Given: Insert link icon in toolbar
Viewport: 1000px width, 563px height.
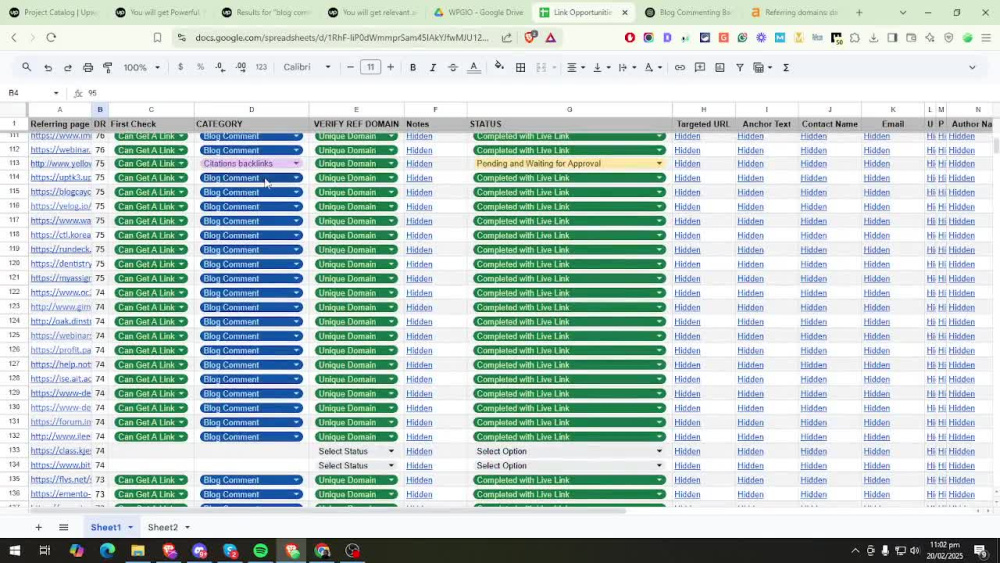Looking at the screenshot, I should (680, 67).
